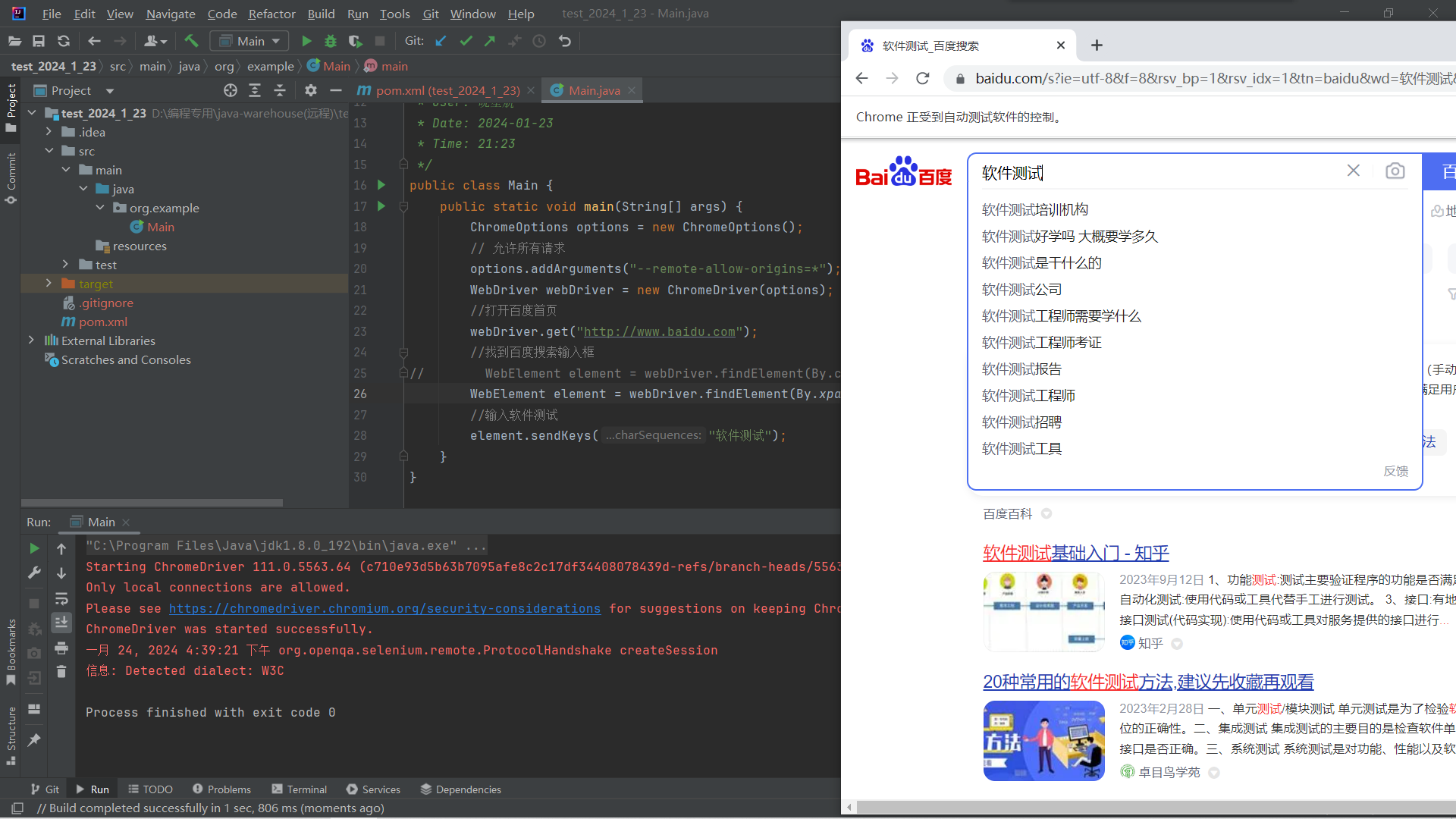Click 反馈 feedback link in suggestions

click(1395, 471)
